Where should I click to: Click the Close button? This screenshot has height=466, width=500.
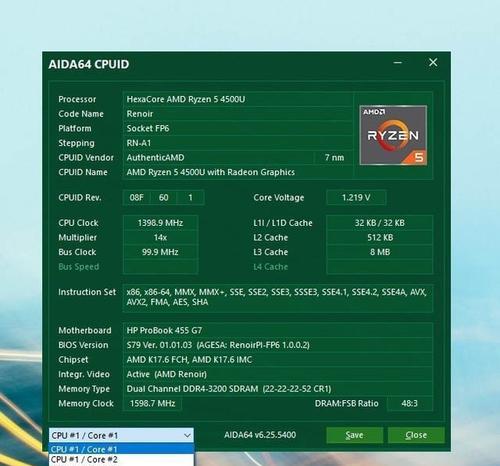(416, 435)
